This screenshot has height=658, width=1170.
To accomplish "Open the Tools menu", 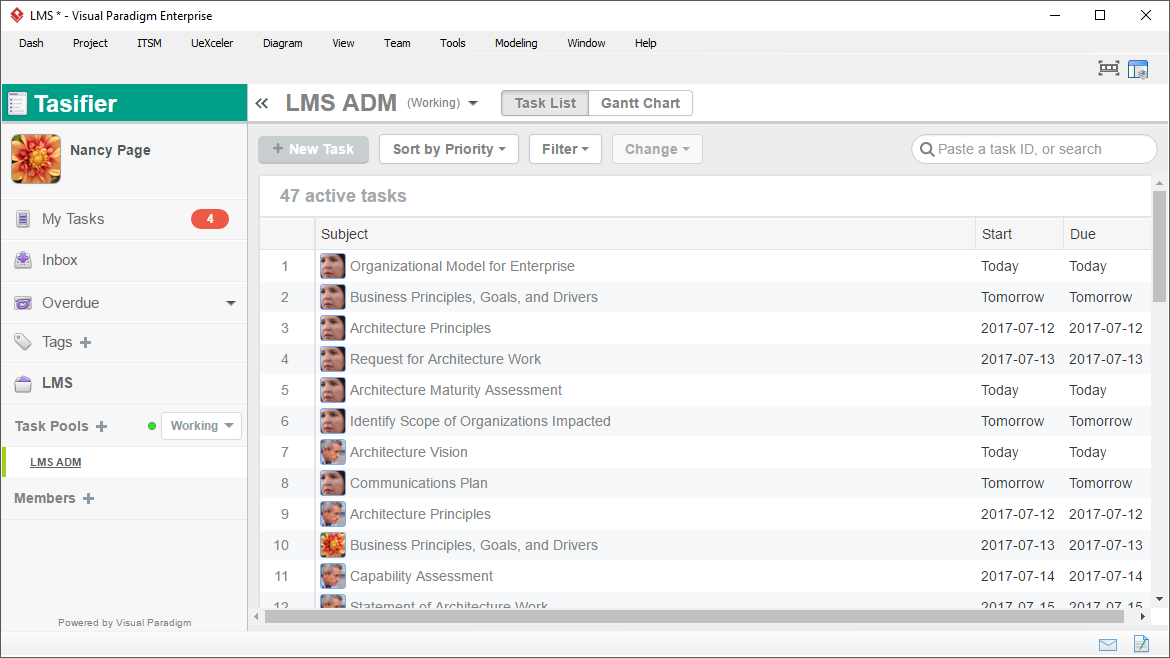I will (452, 43).
